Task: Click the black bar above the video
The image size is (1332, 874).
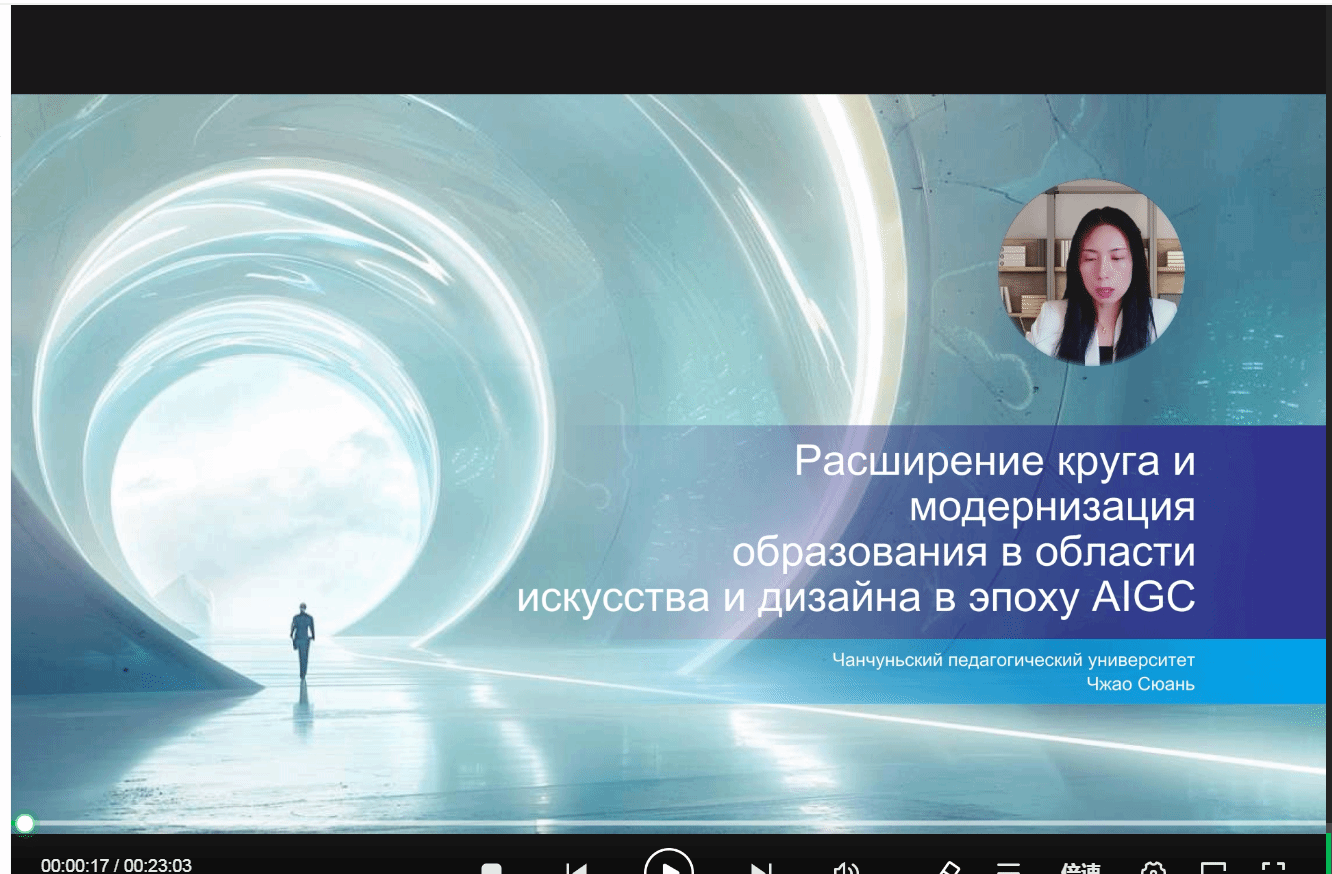Action: [x=668, y=50]
